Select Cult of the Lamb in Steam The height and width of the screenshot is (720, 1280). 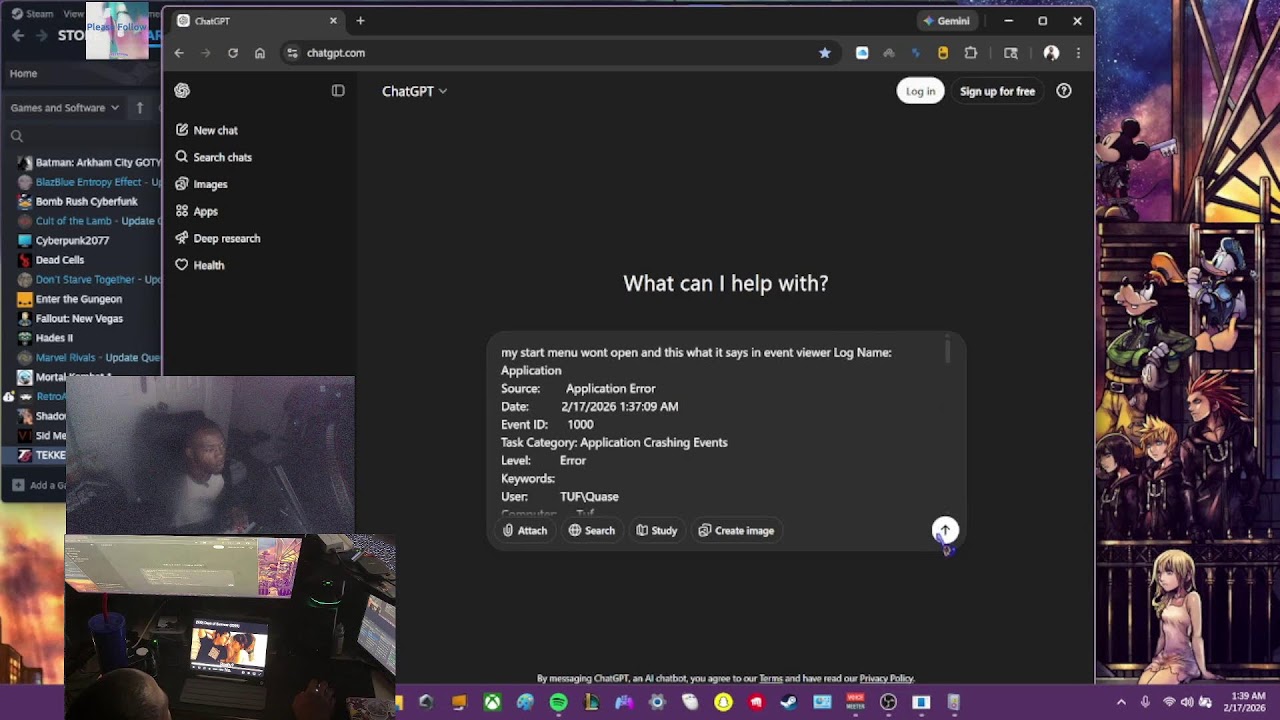90,221
